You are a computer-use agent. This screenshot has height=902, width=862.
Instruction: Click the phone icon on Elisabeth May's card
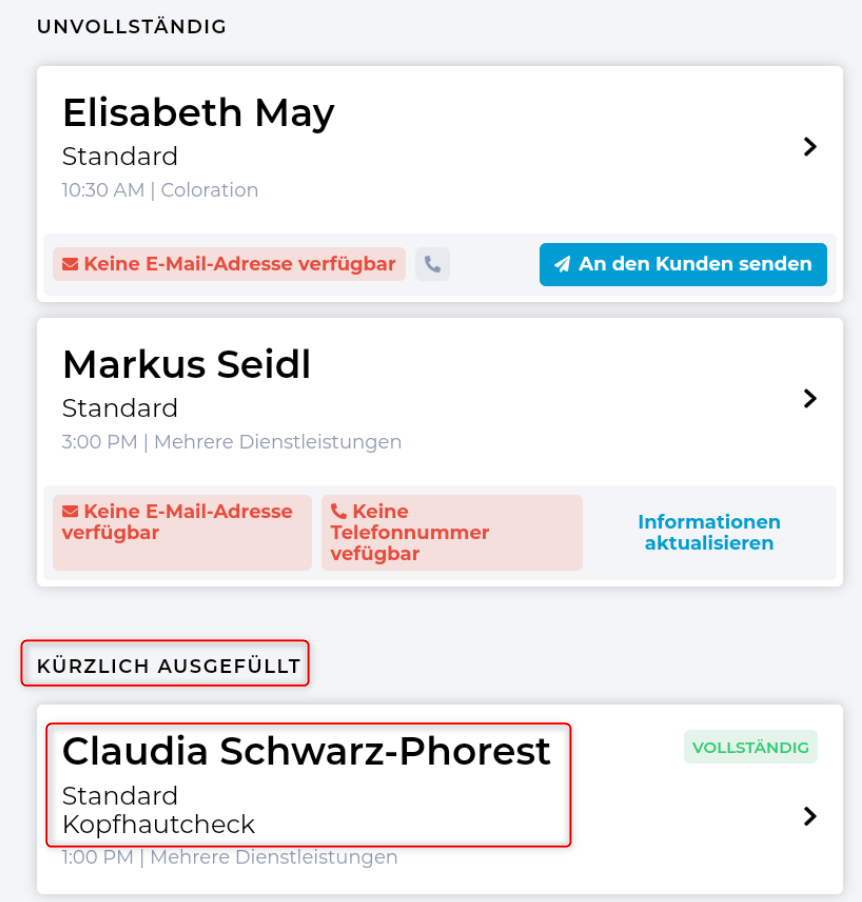point(432,264)
